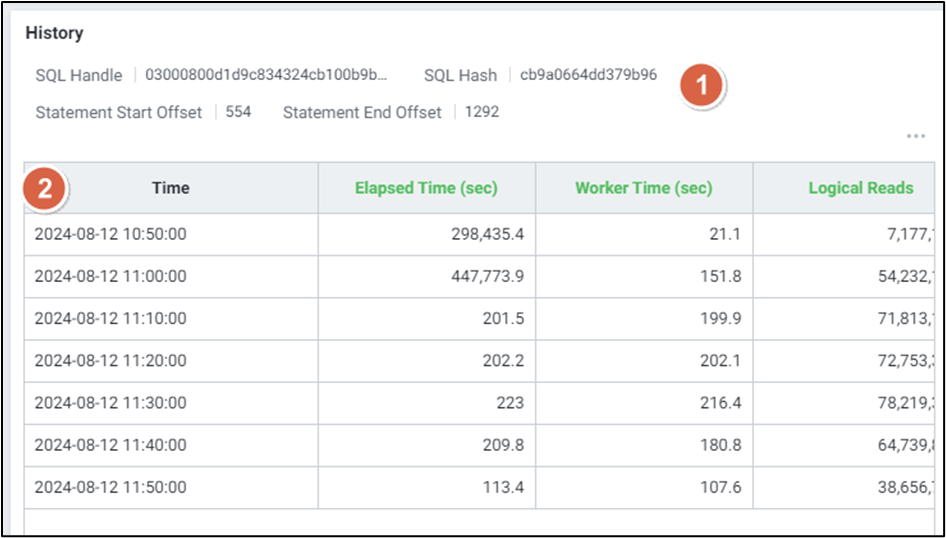The width and height of the screenshot is (946, 538).
Task: Select the 2024-08-12 11:00:00 row
Action: tap(110, 276)
